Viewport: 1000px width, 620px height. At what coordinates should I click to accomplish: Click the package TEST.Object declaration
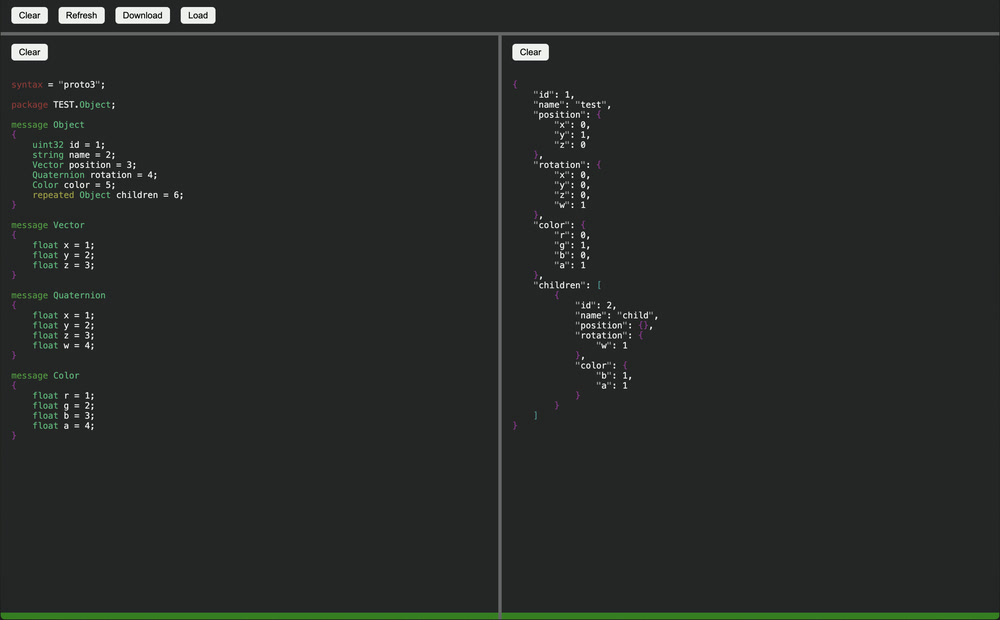[62, 104]
